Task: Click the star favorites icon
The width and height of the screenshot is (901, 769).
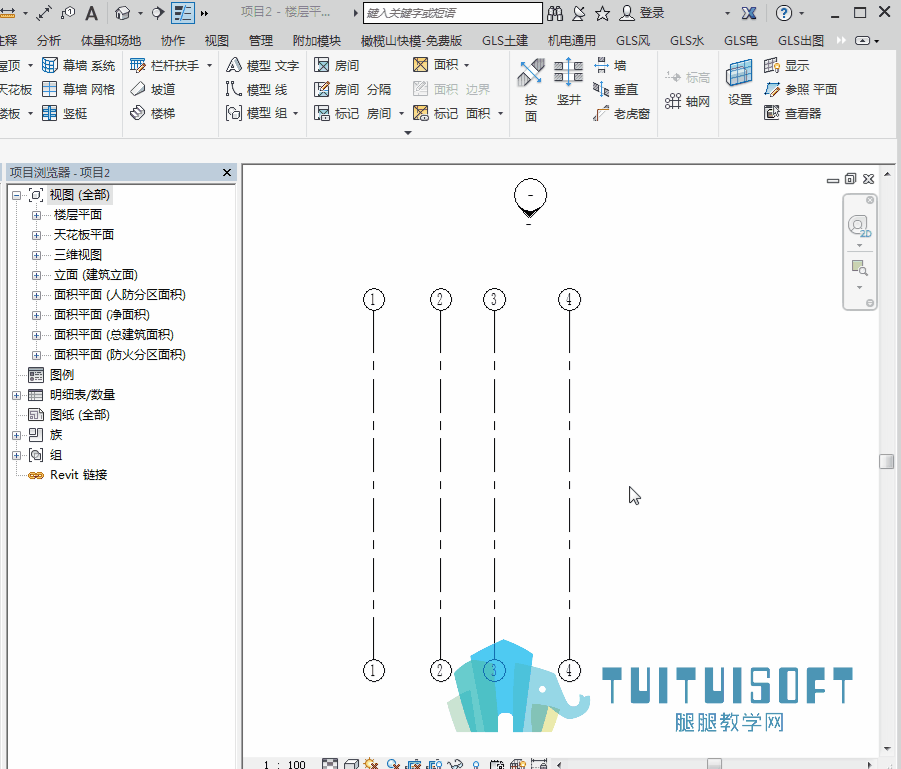Action: tap(602, 13)
